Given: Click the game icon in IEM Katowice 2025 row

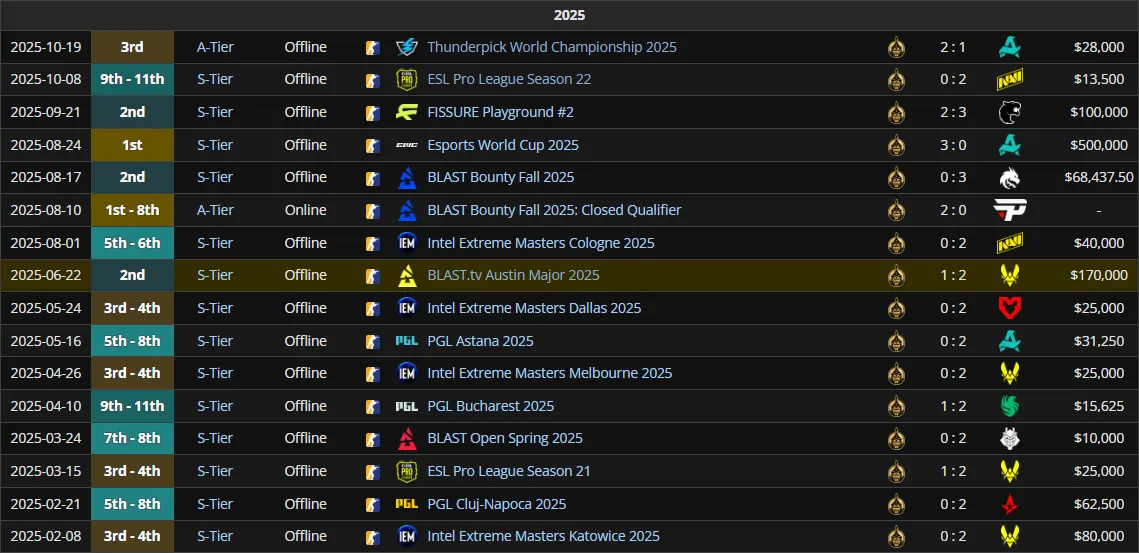Looking at the screenshot, I should pos(373,536).
